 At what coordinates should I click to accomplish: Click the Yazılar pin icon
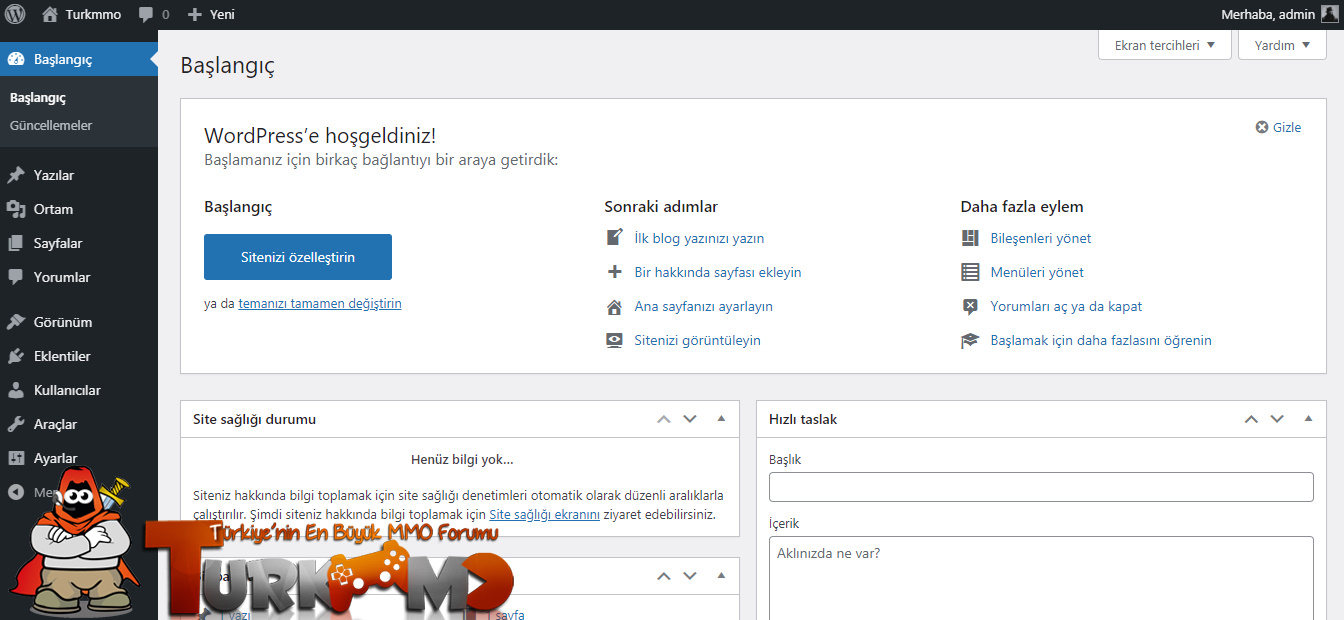tap(16, 175)
